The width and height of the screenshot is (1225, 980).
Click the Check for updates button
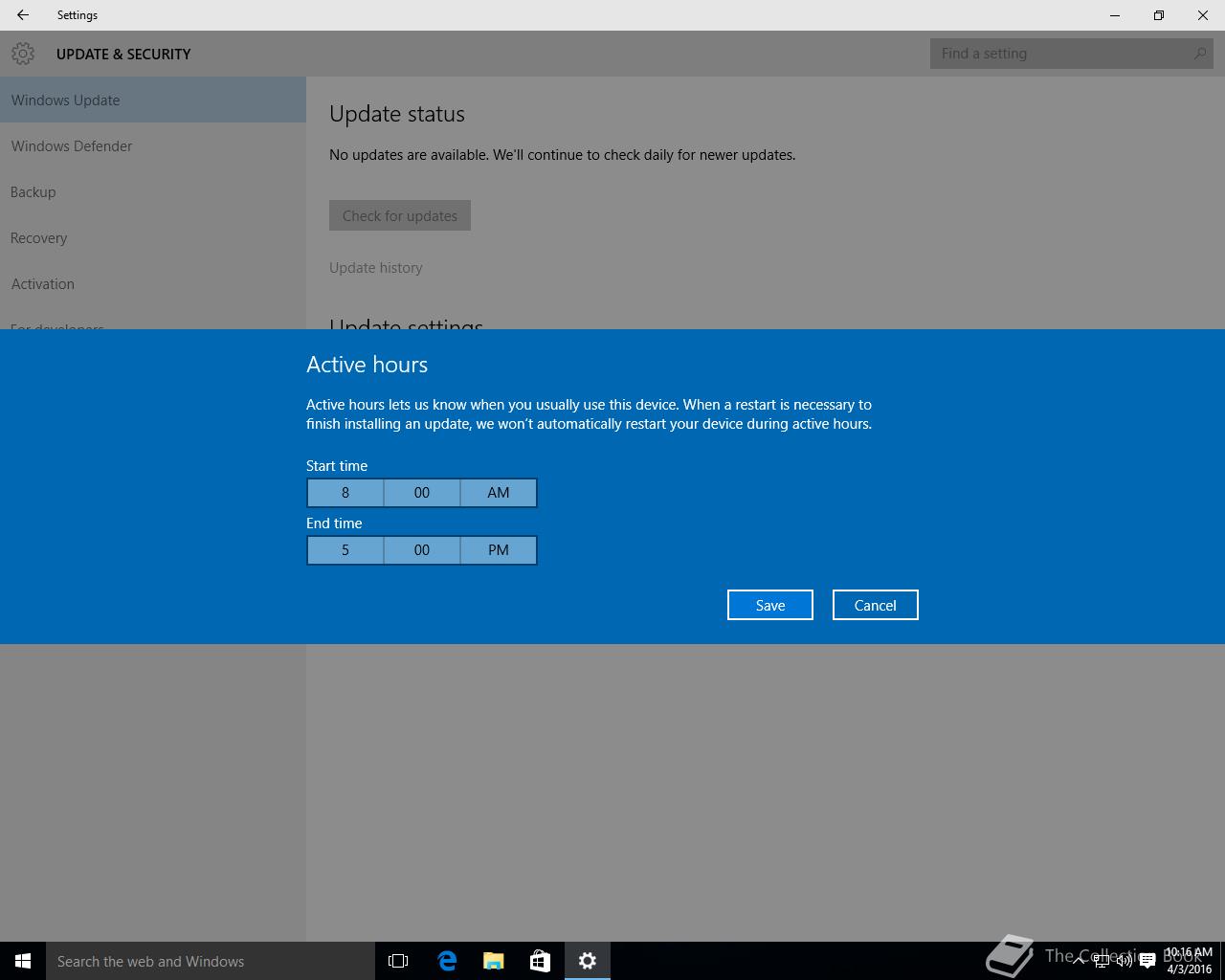click(400, 215)
